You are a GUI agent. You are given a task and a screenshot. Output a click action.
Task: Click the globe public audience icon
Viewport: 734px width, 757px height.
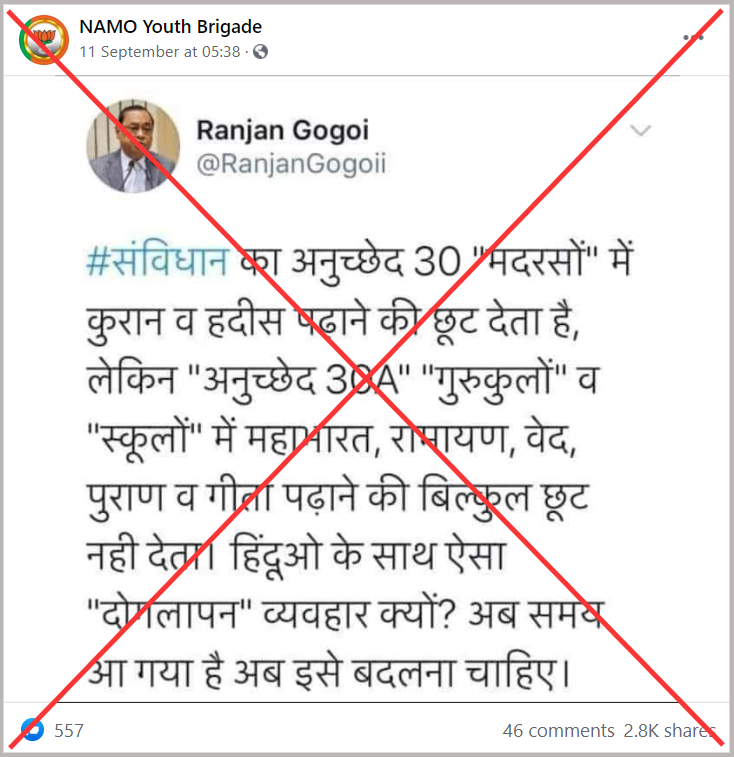[260, 52]
